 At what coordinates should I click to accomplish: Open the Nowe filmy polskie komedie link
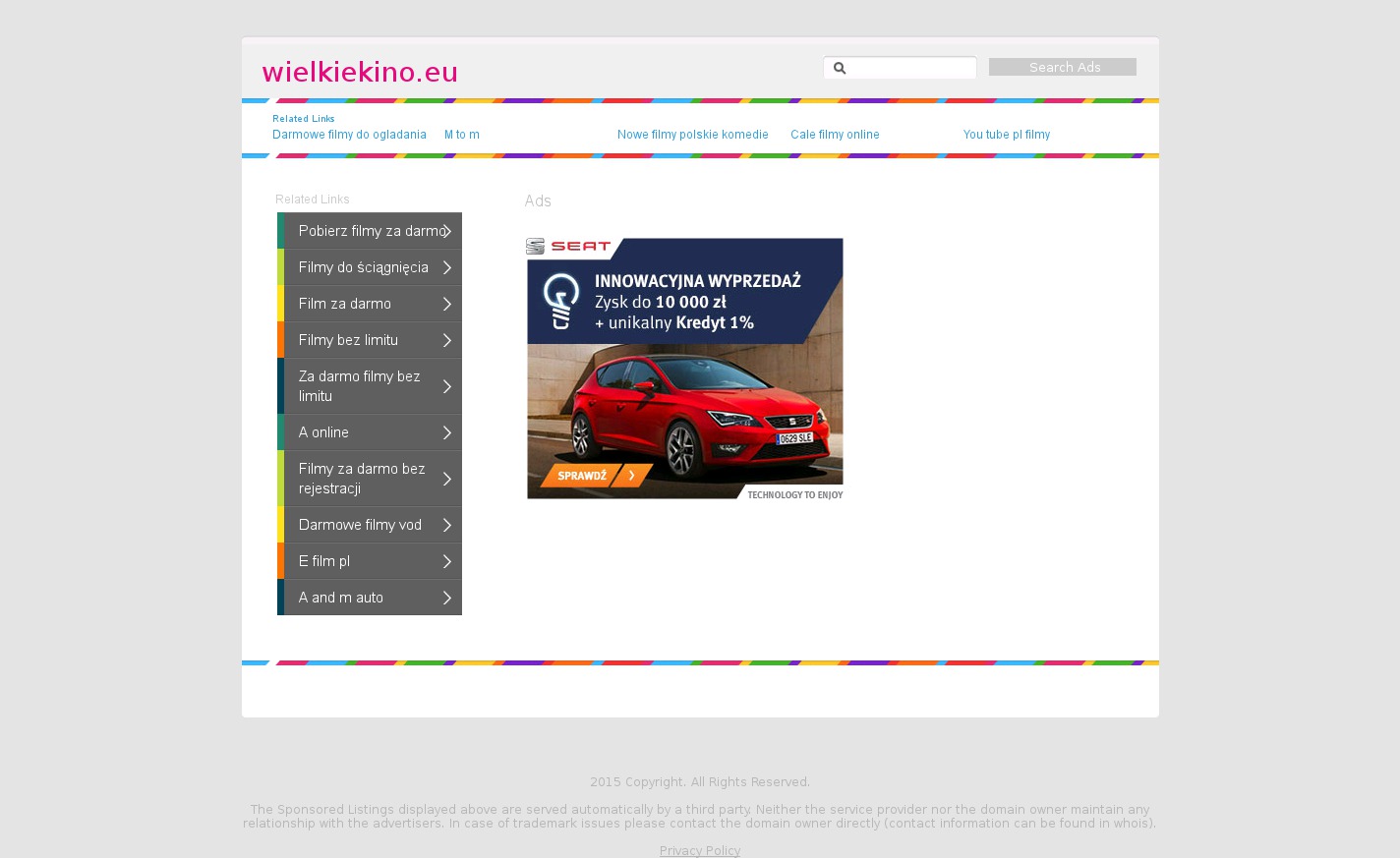pyautogui.click(x=692, y=135)
